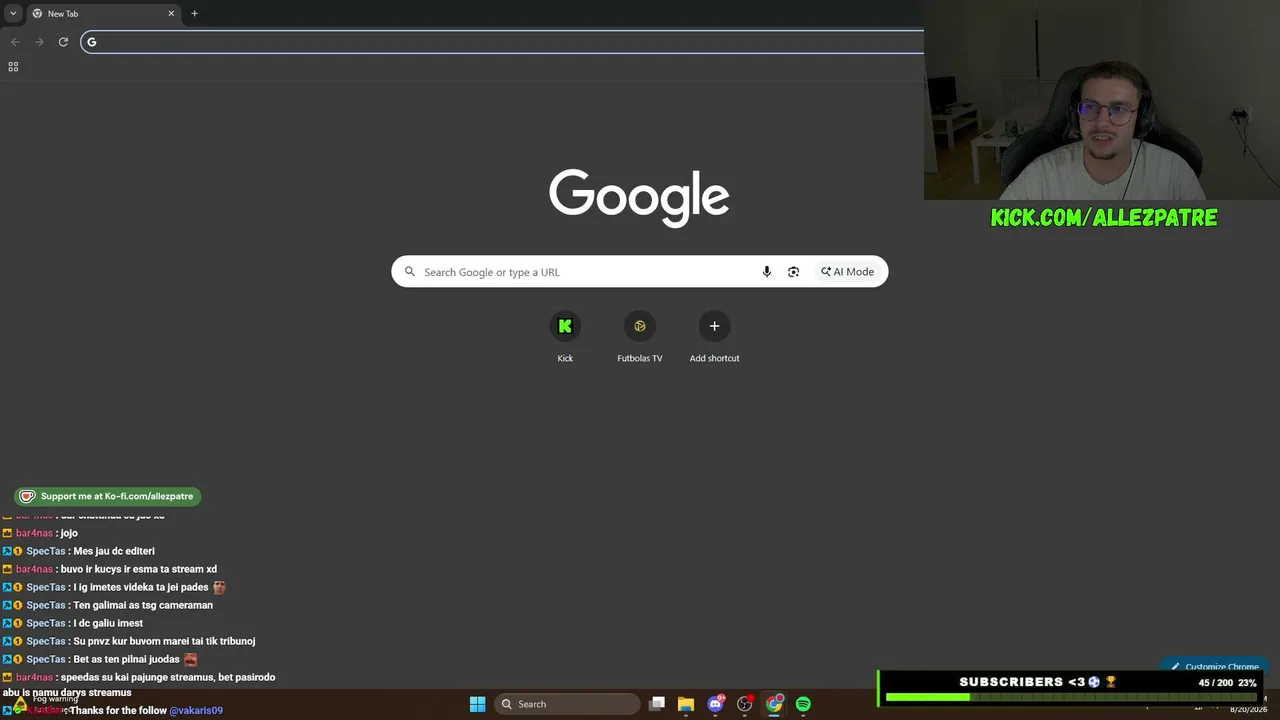The height and width of the screenshot is (720, 1280).
Task: Open the Ko-fi support link banner
Action: click(x=107, y=496)
